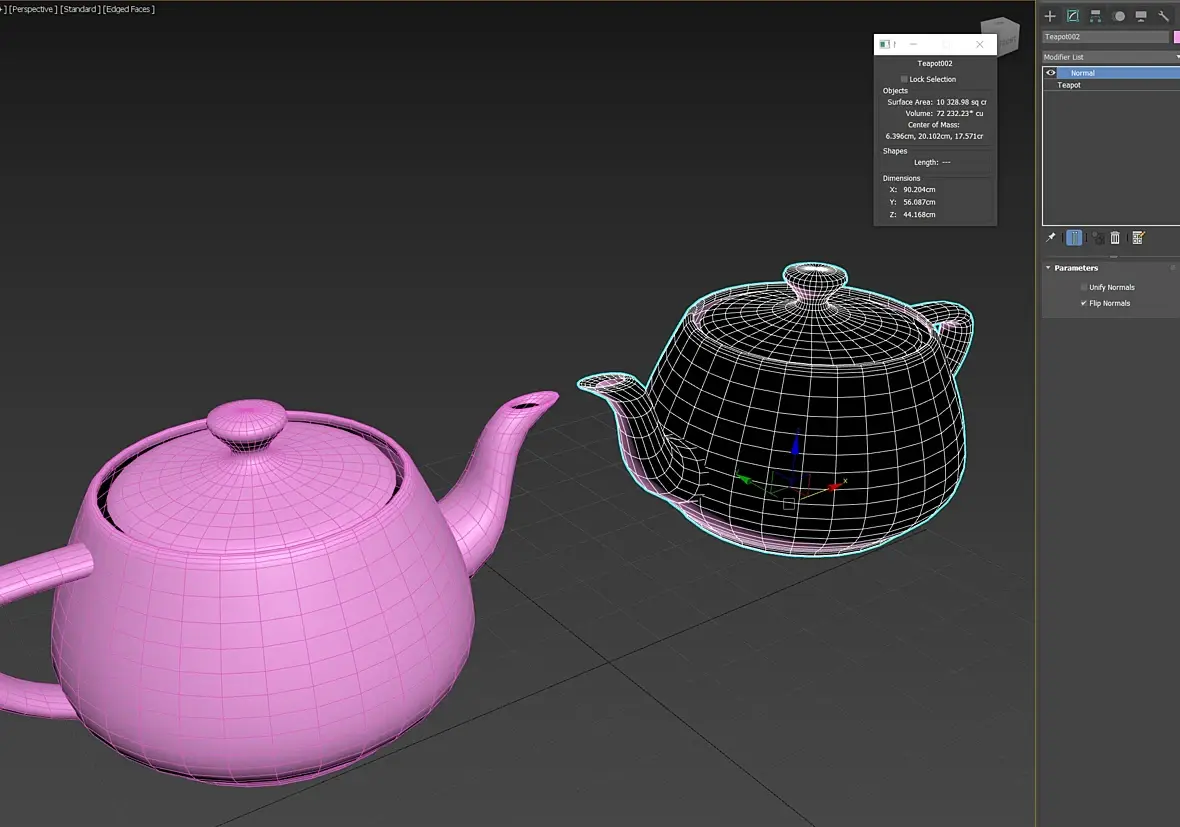The image size is (1180, 827).
Task: Toggle Show End Result button
Action: 1074,238
